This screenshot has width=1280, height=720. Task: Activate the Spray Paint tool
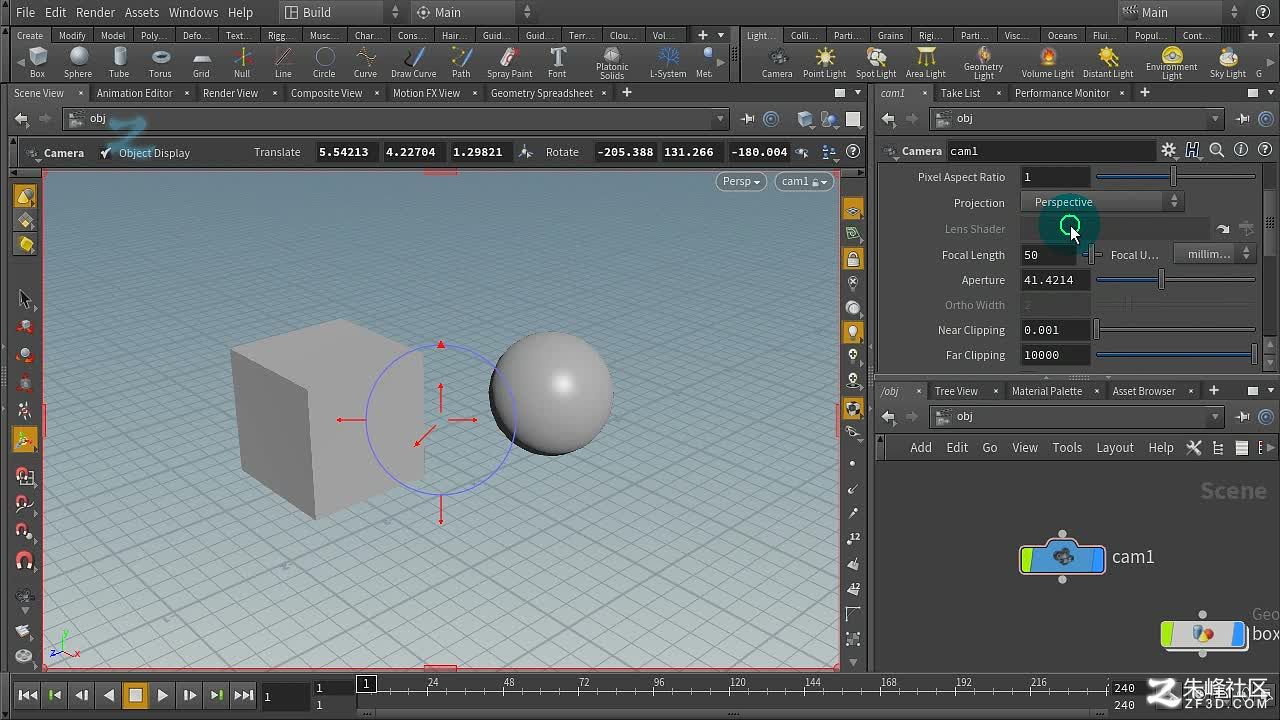tap(509, 62)
